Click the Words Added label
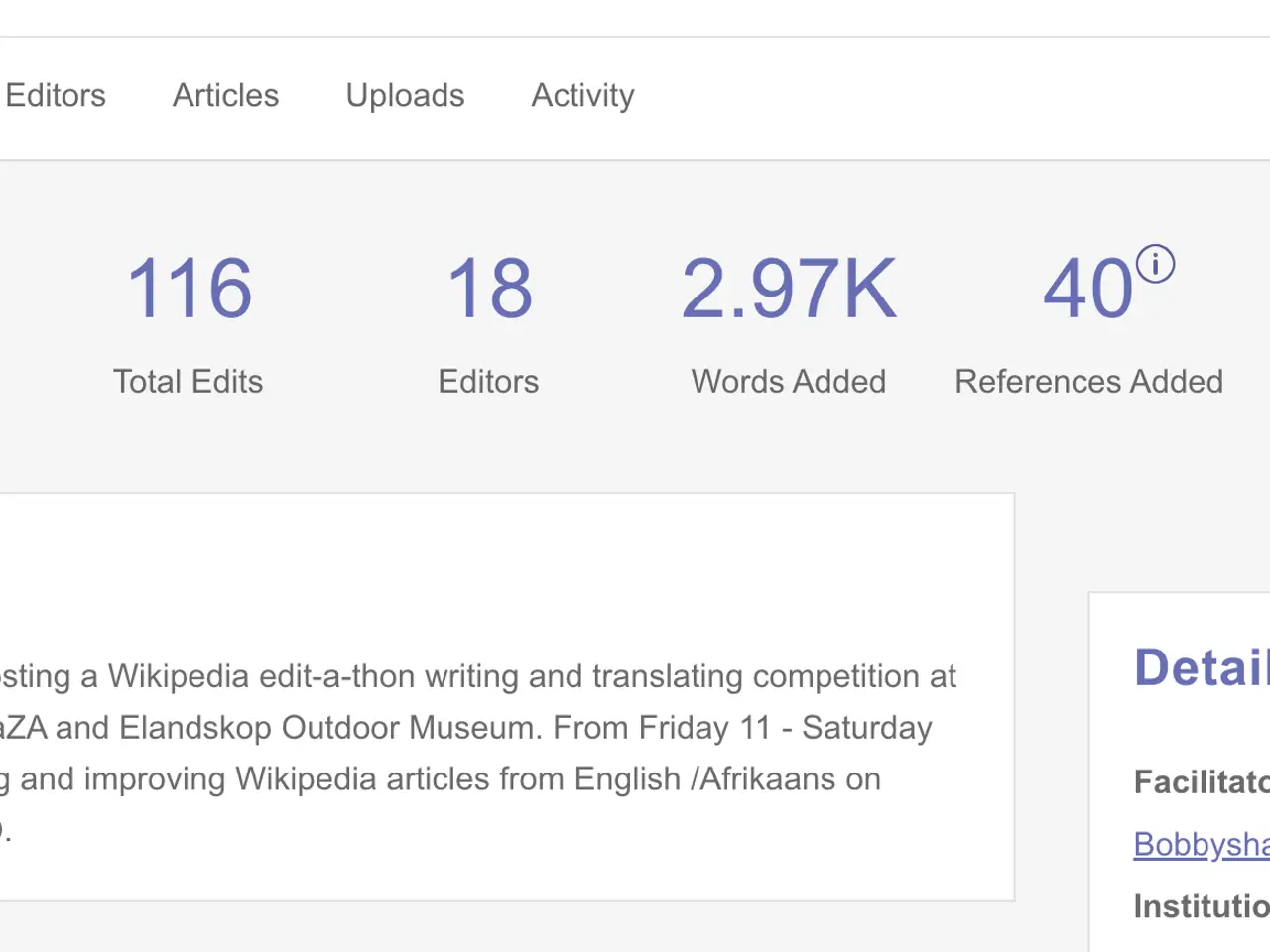1270x952 pixels. pos(789,382)
